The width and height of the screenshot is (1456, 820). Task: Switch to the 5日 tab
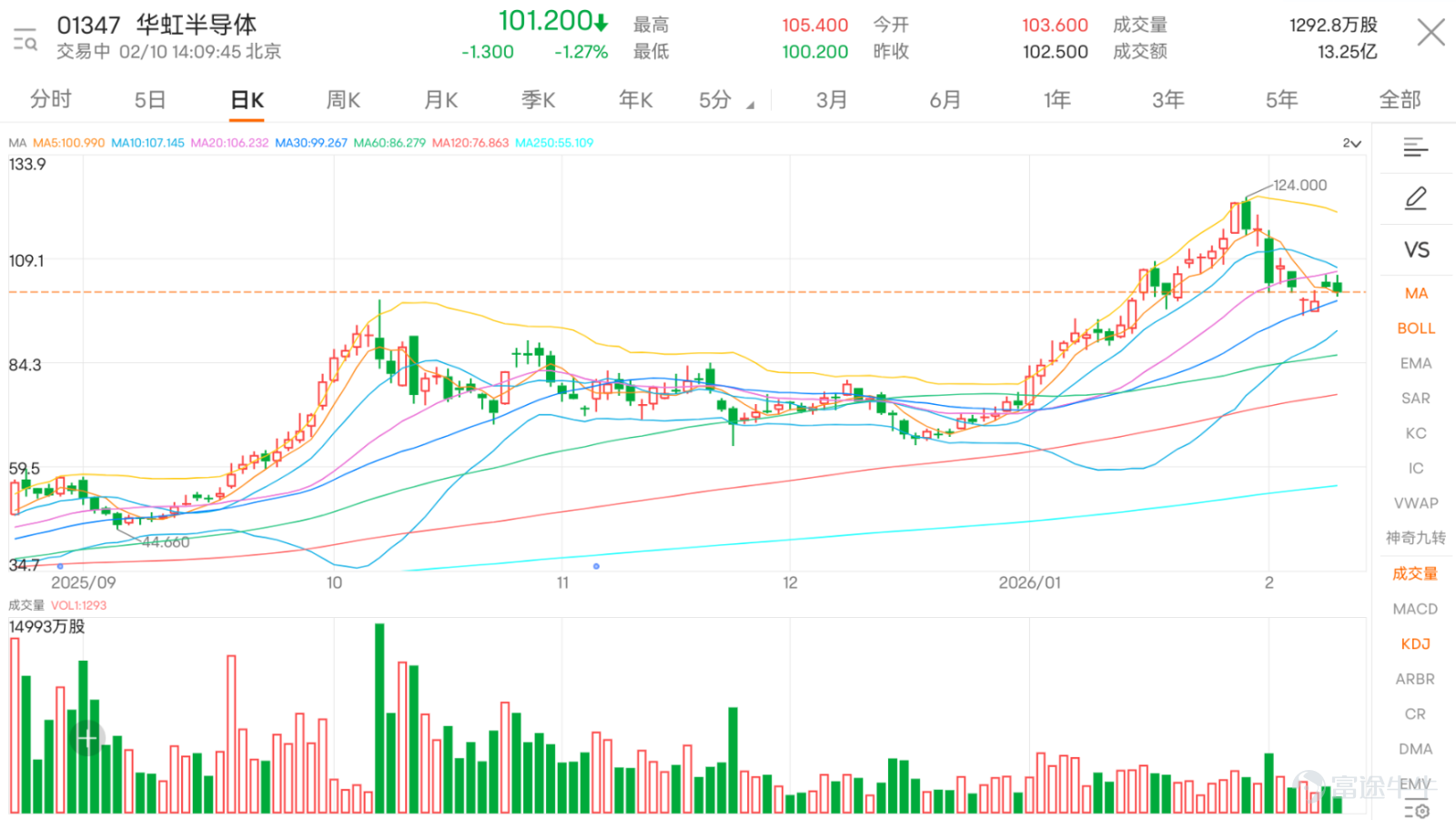coord(150,99)
